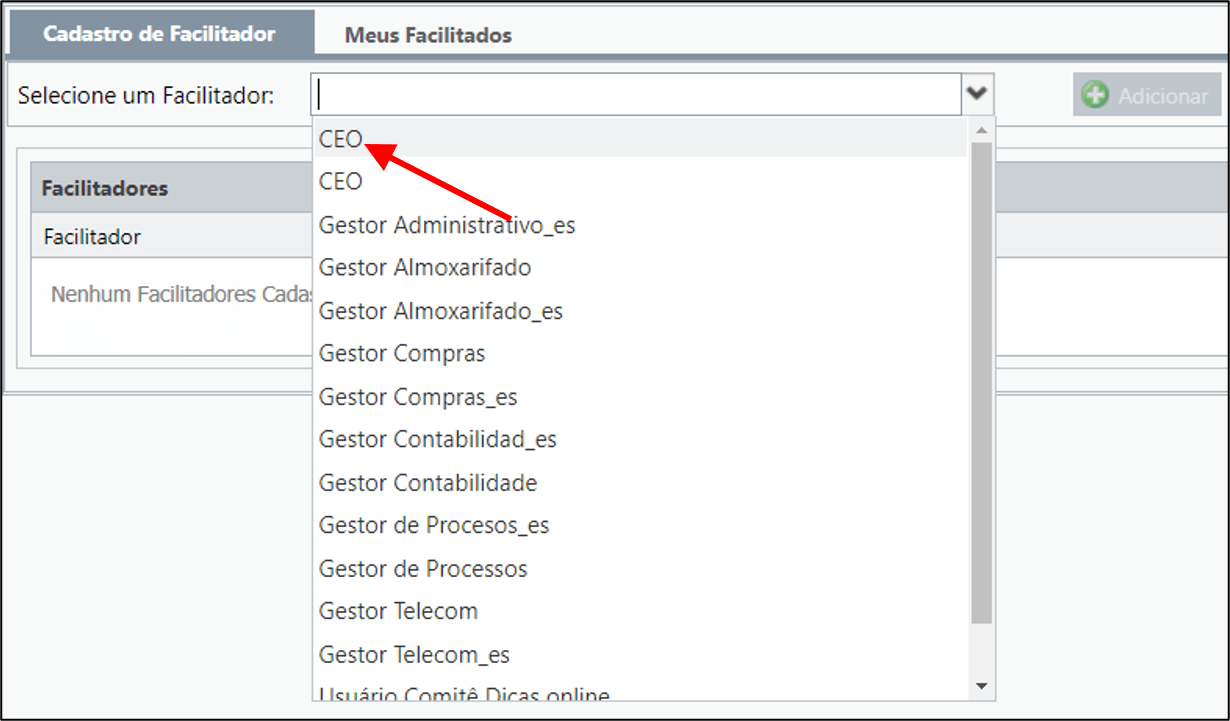Select Gestor de Procesos_es option
The height and width of the screenshot is (721, 1230).
(640, 526)
